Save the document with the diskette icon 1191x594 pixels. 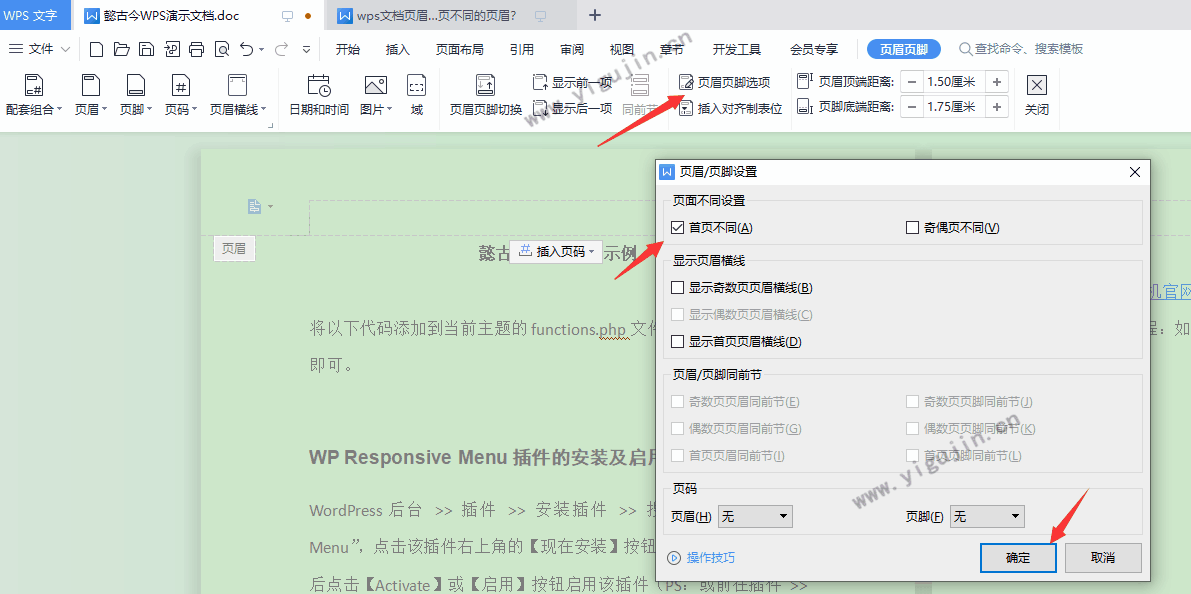[x=147, y=49]
